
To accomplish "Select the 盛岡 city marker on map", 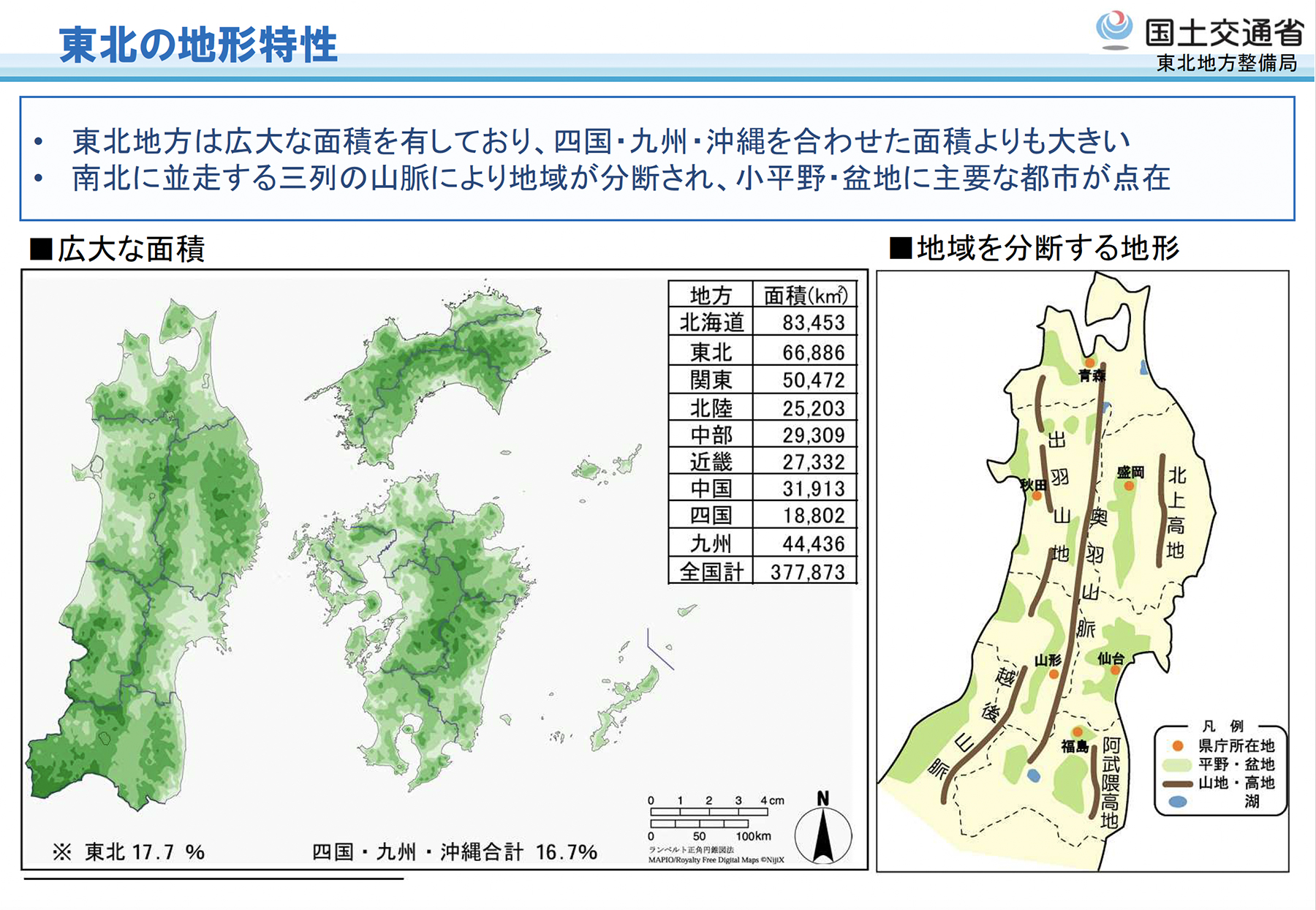I will coord(1129,486).
